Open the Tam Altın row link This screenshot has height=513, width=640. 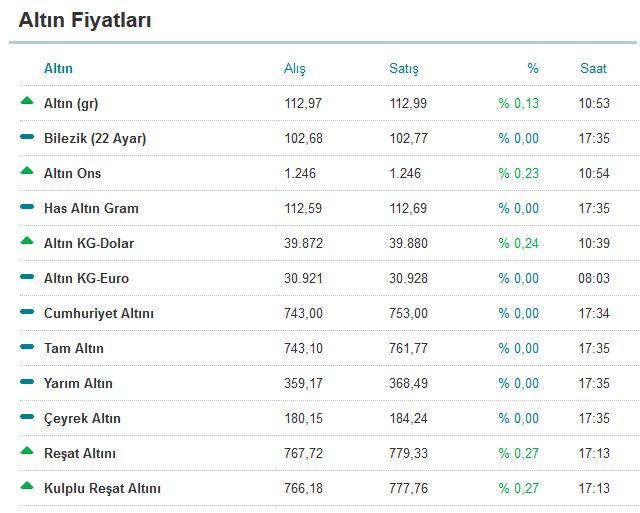click(x=74, y=349)
